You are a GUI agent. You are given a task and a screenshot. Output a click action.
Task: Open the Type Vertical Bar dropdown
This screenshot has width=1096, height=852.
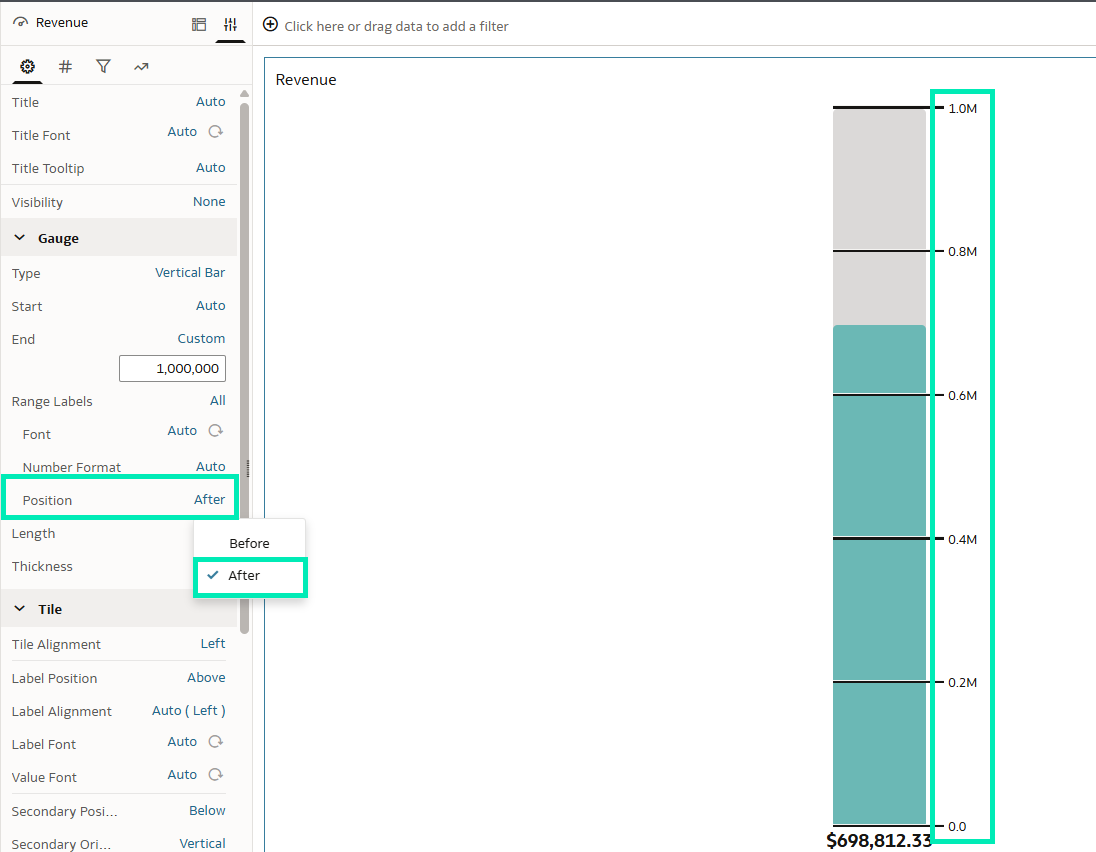(x=190, y=273)
